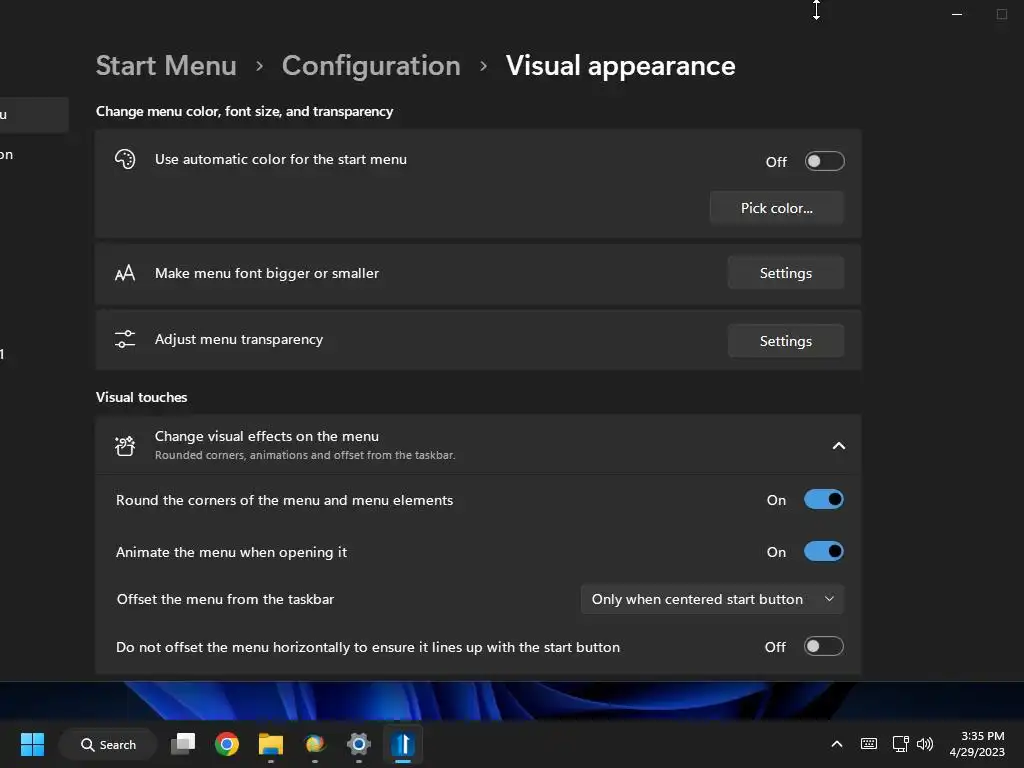Turn off rounded menu corners toggle
The image size is (1024, 768).
(x=824, y=500)
